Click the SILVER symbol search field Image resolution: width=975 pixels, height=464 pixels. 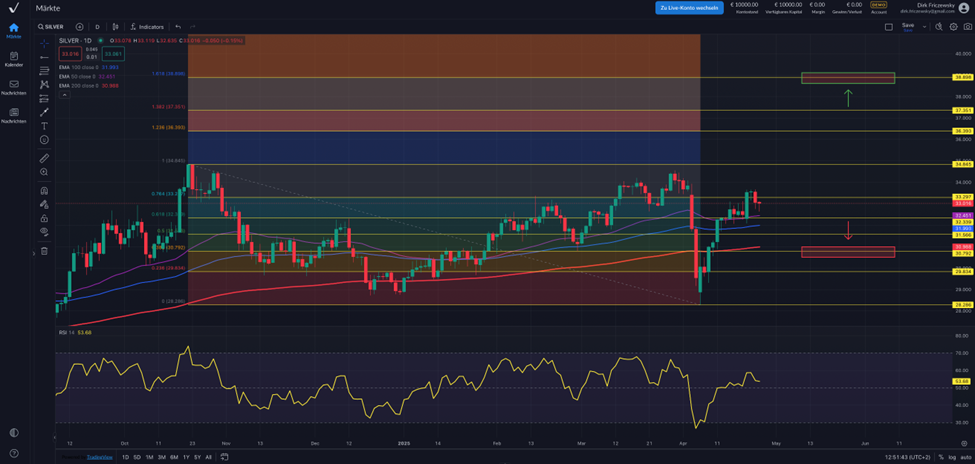[x=54, y=27]
